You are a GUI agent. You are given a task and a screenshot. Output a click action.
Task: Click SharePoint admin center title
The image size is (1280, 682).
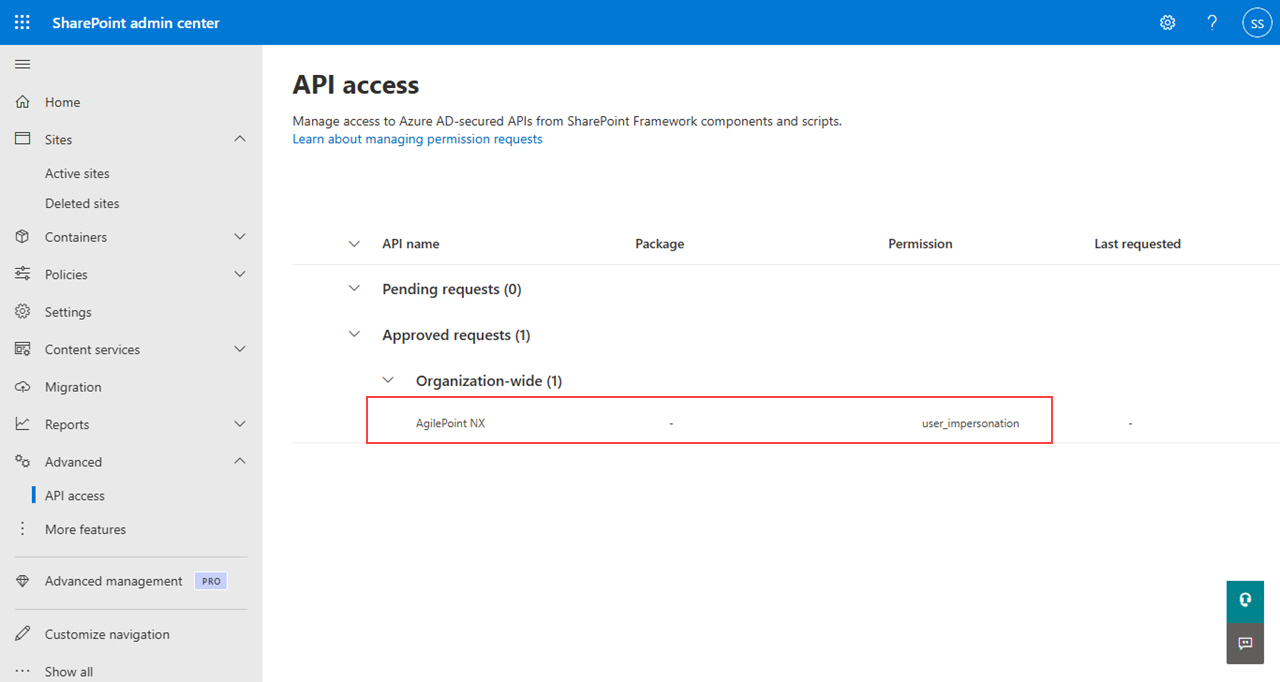click(136, 23)
